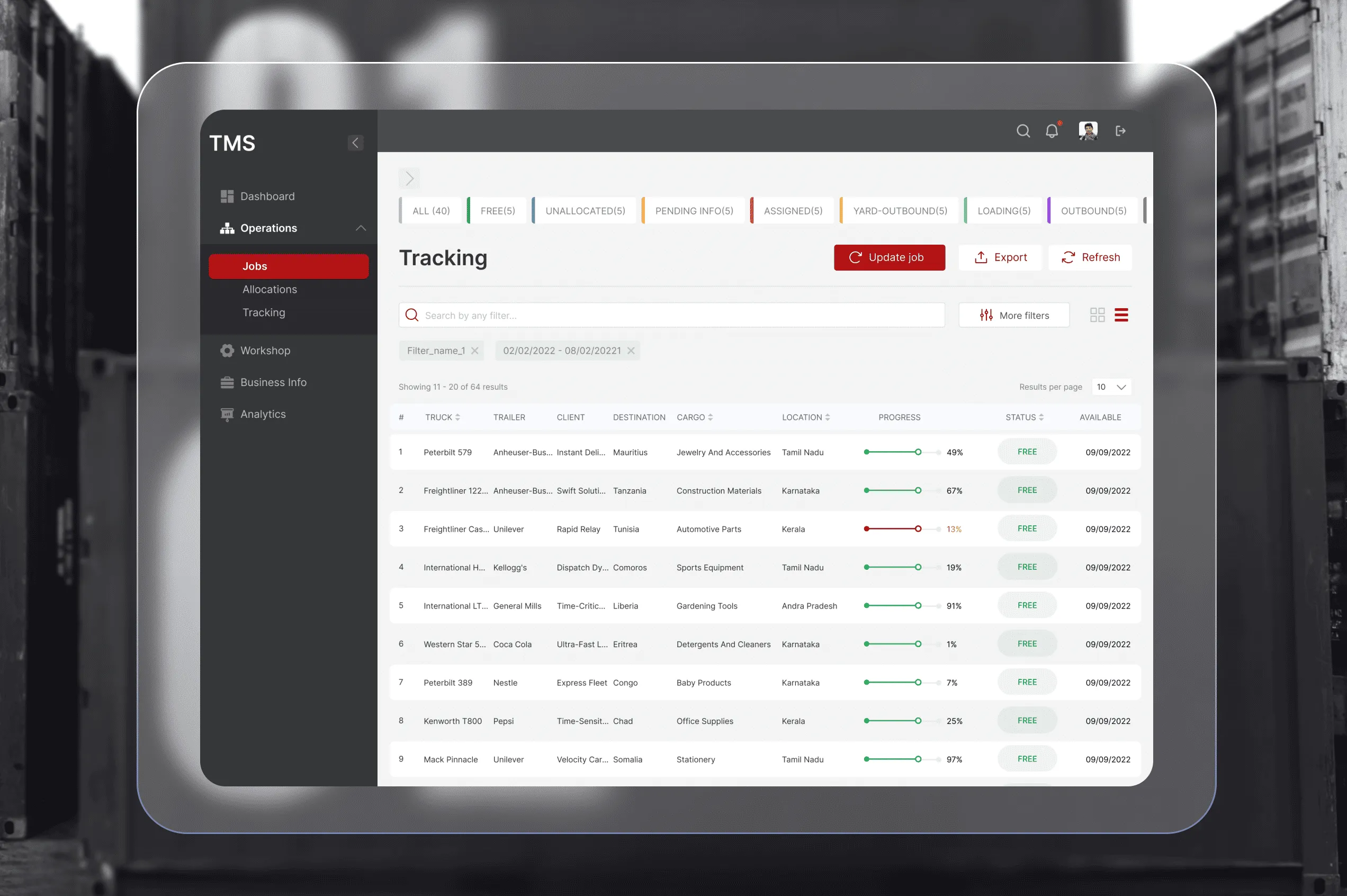Remove the Filter_name_1 filter chip
Screen dimensions: 1347x896
pos(475,351)
